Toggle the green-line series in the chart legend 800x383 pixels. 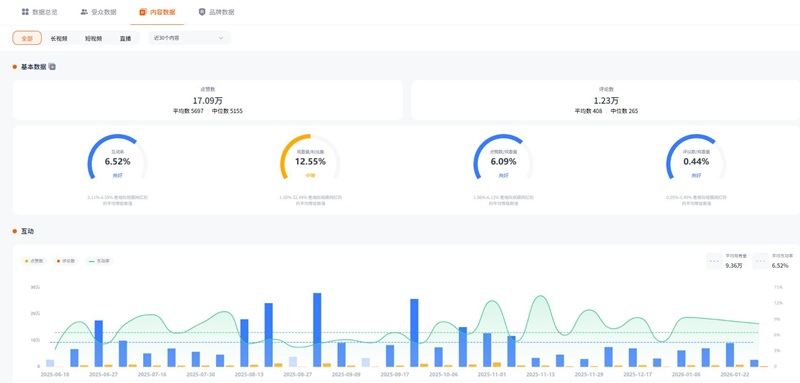[99, 261]
